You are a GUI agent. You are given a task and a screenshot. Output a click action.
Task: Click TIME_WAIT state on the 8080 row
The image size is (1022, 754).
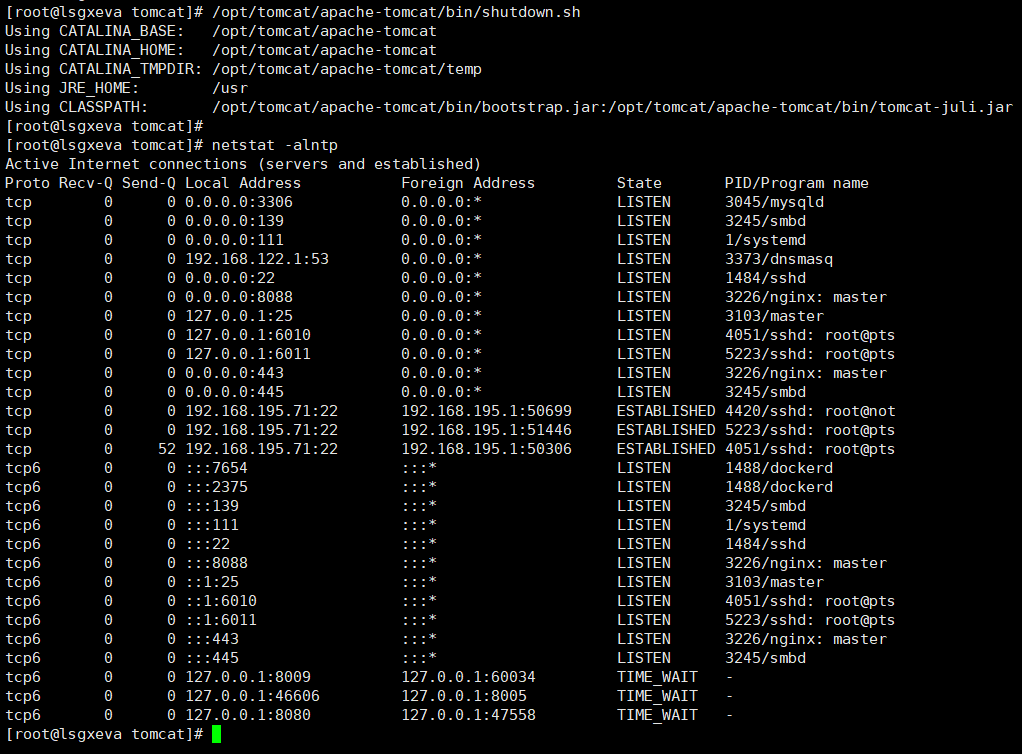point(657,714)
